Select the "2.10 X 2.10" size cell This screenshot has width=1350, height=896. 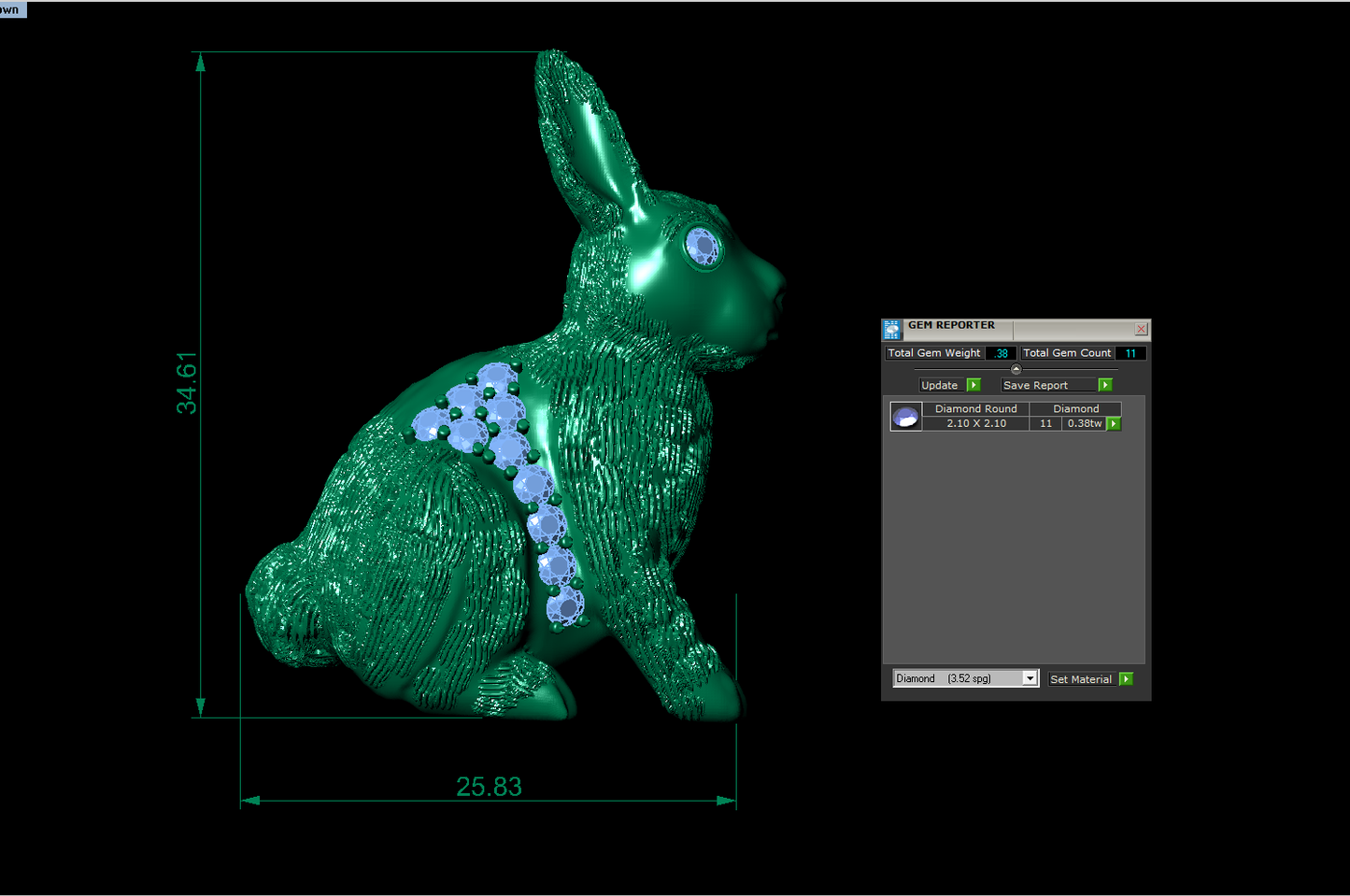(x=976, y=423)
